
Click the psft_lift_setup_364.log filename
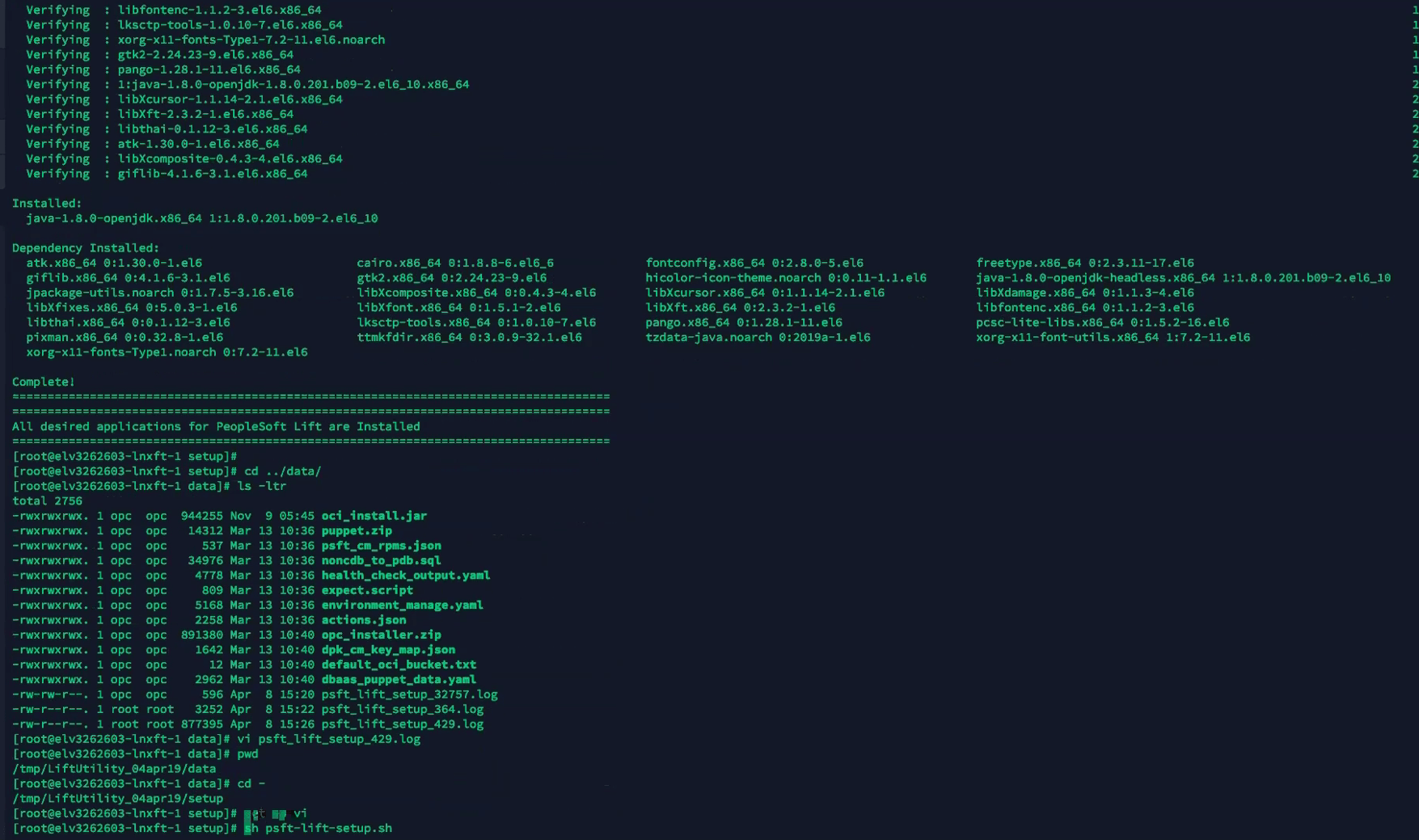402,709
